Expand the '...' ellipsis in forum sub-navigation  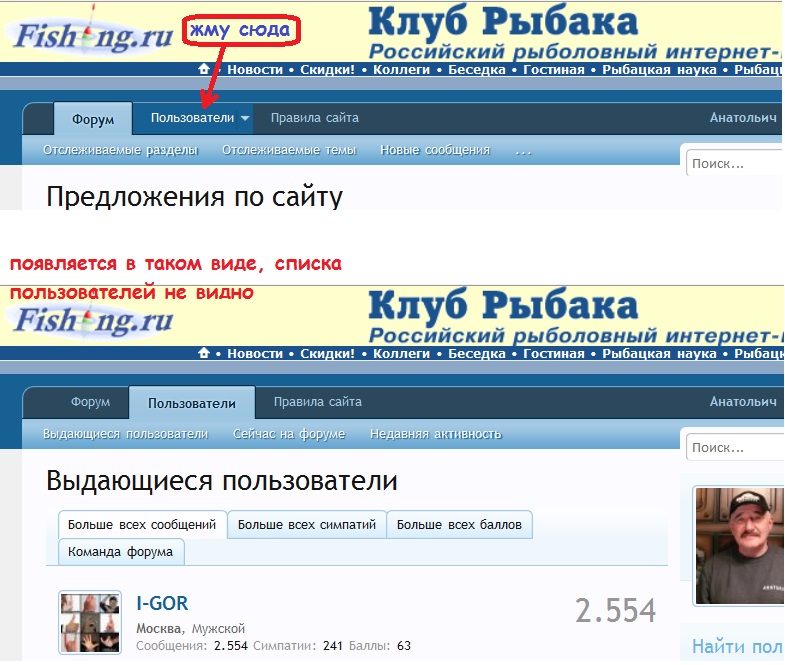523,151
